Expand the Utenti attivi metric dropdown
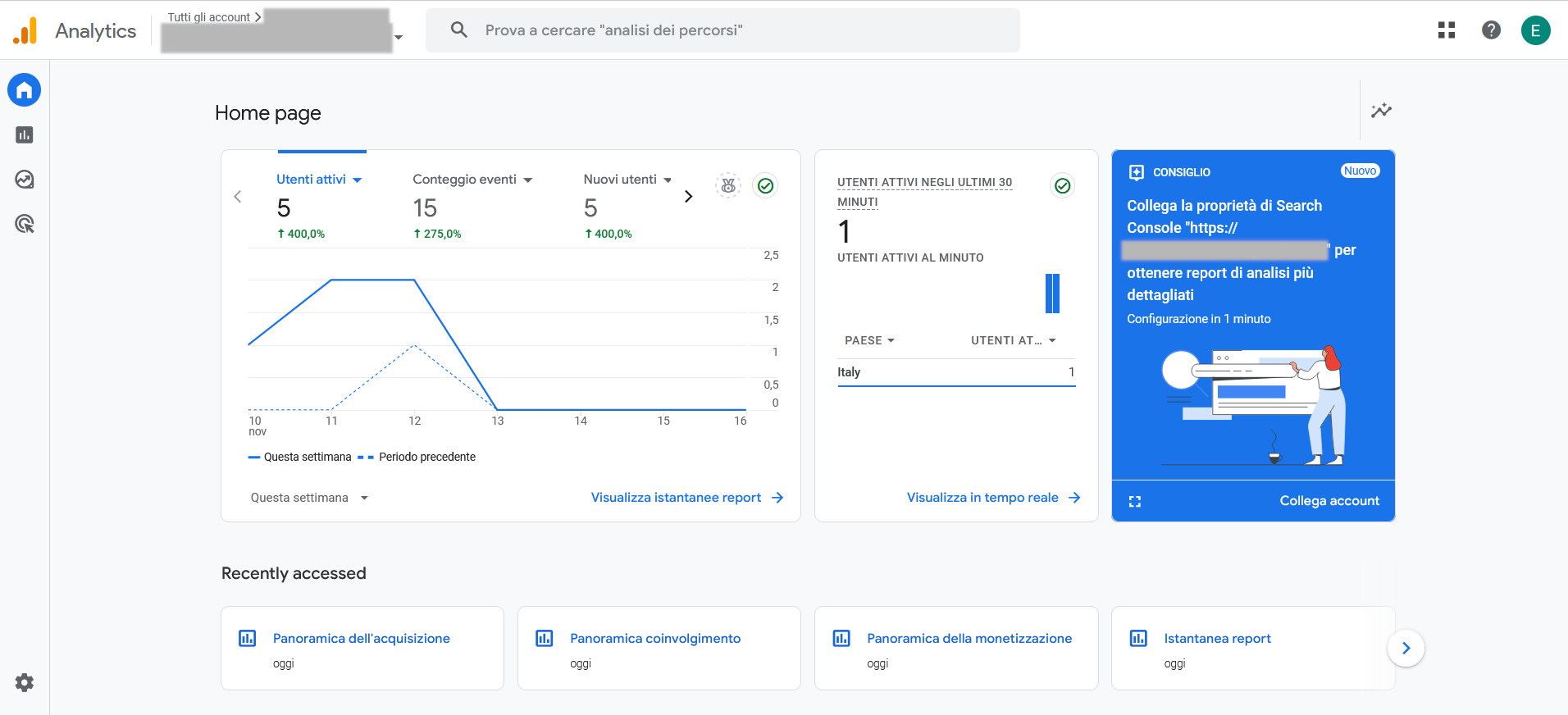1568x715 pixels. pyautogui.click(x=357, y=180)
